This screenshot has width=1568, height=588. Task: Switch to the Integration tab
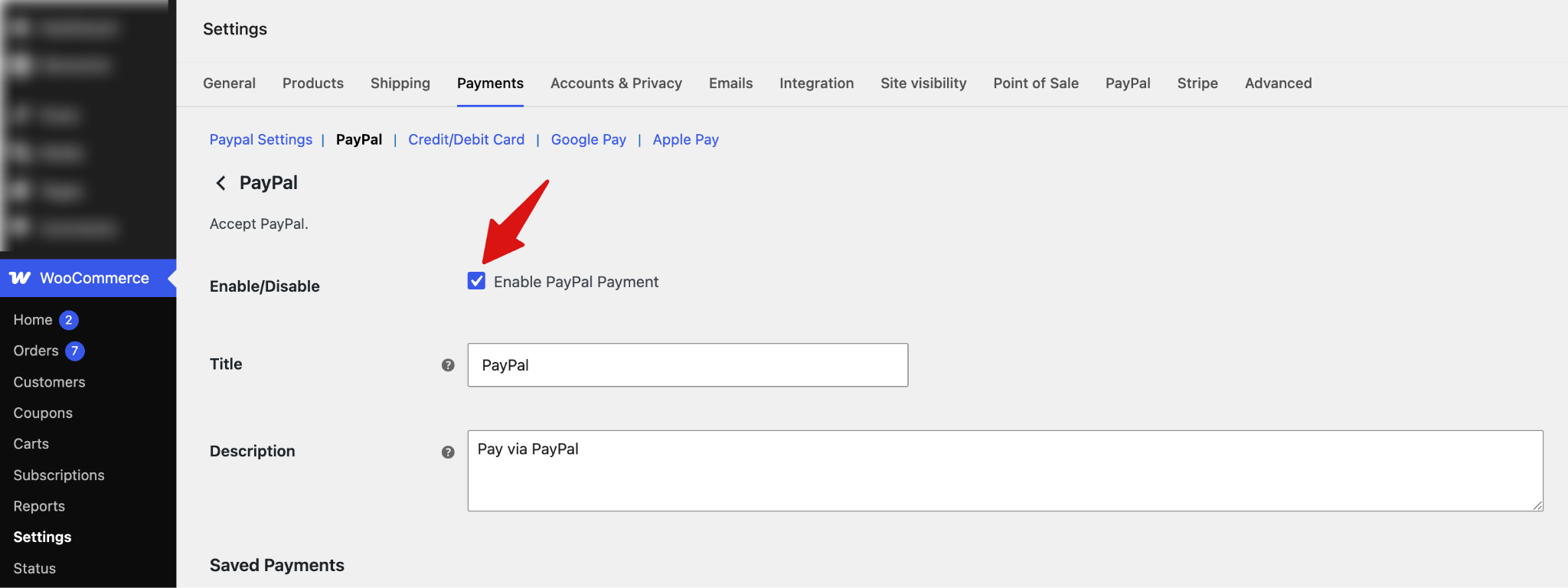click(817, 83)
